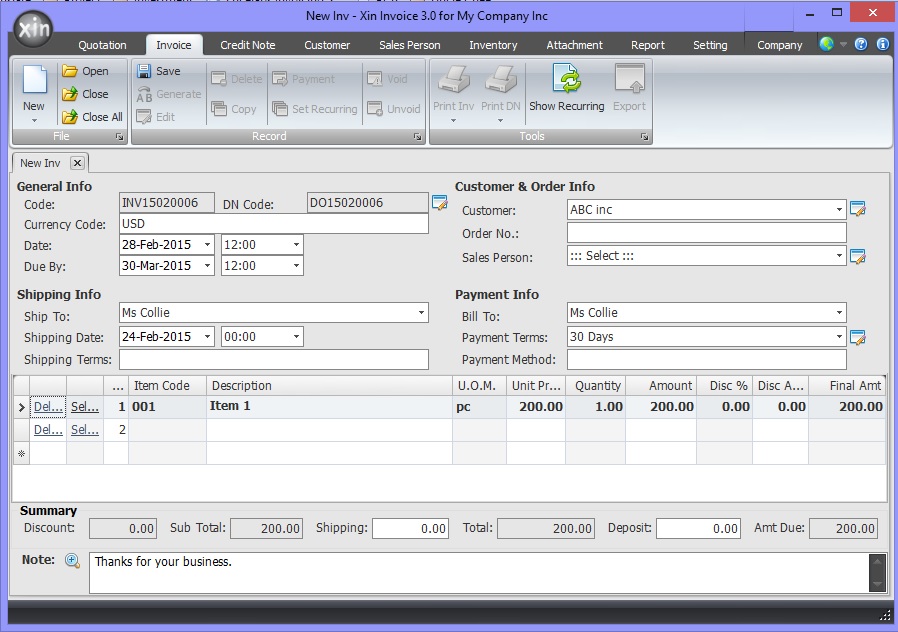This screenshot has height=632, width=898.
Task: Open the Payment Terms dropdown
Action: 839,337
